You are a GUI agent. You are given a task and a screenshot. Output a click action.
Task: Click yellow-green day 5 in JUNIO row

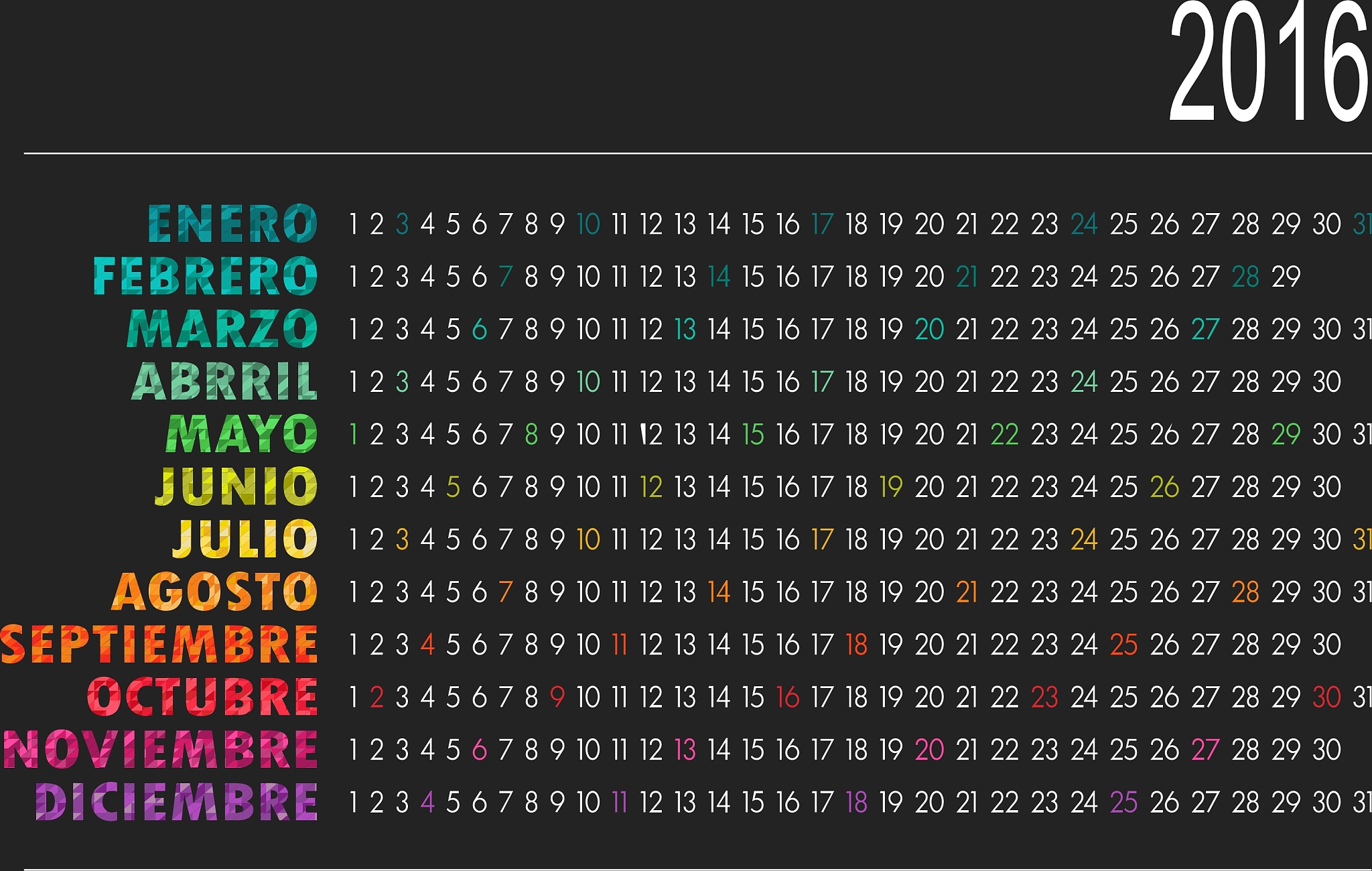[x=453, y=487]
